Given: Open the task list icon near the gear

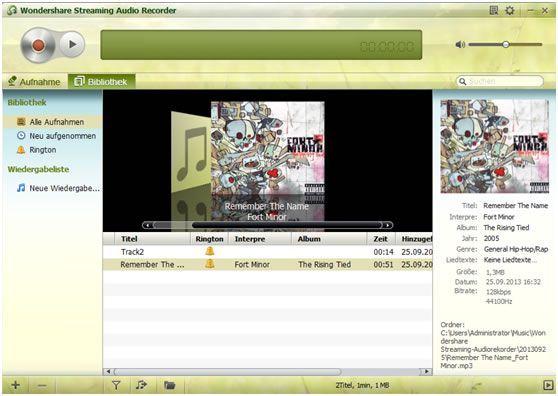Looking at the screenshot, I should coord(494,11).
